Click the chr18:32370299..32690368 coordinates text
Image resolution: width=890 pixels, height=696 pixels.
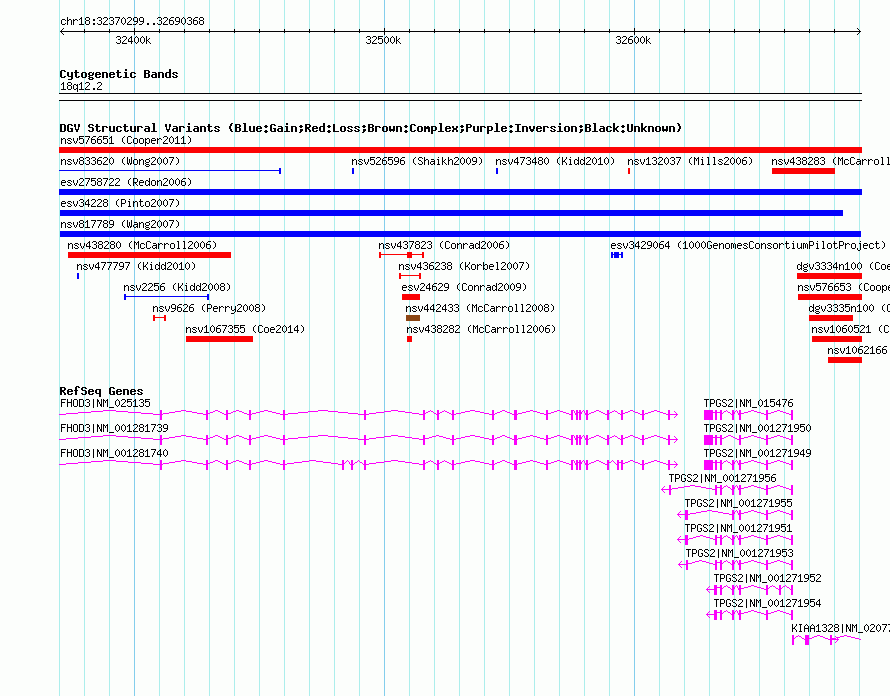click(x=132, y=22)
